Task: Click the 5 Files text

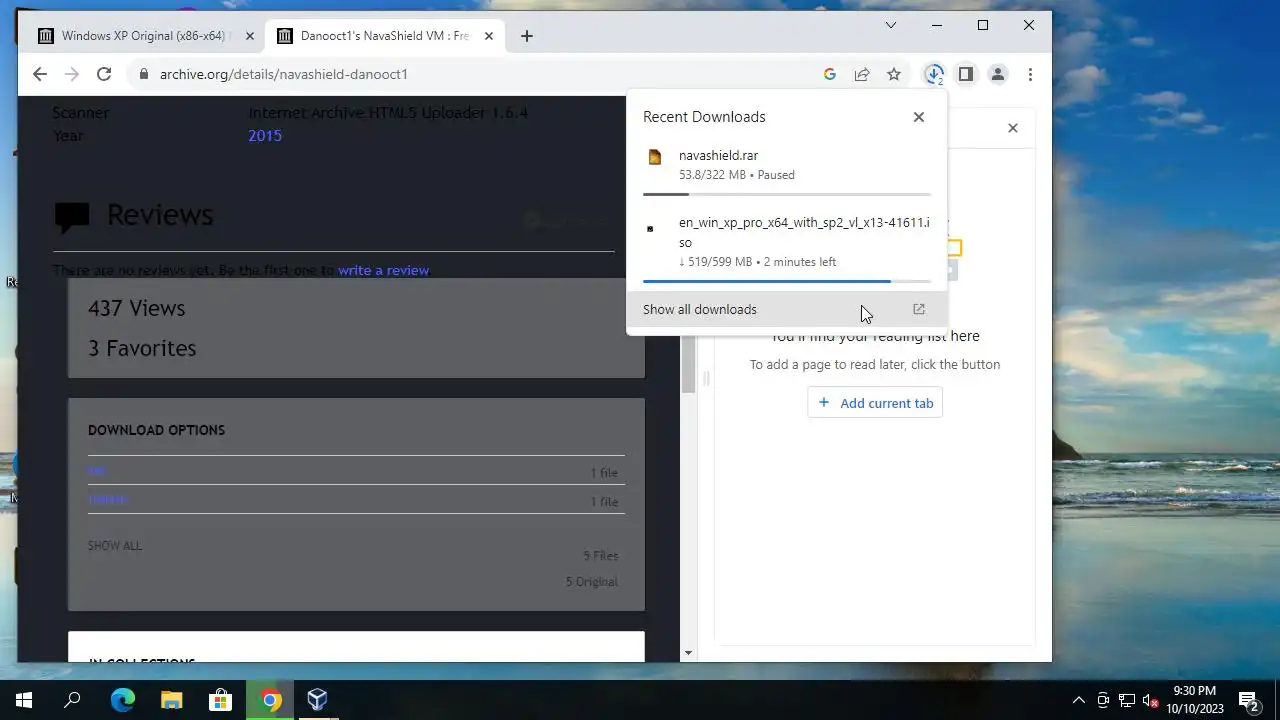Action: [601, 556]
